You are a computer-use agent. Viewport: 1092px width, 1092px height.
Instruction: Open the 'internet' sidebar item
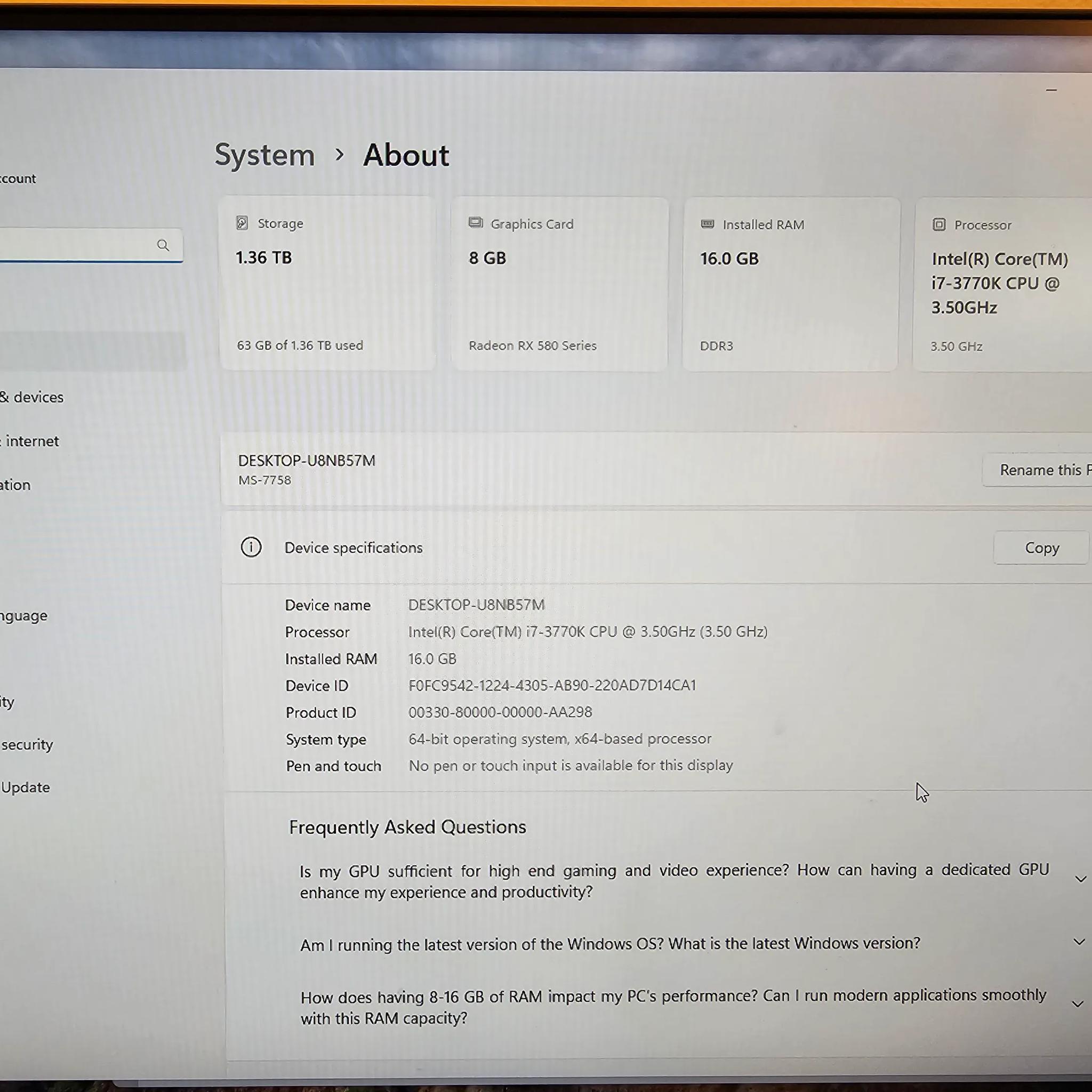pyautogui.click(x=29, y=441)
